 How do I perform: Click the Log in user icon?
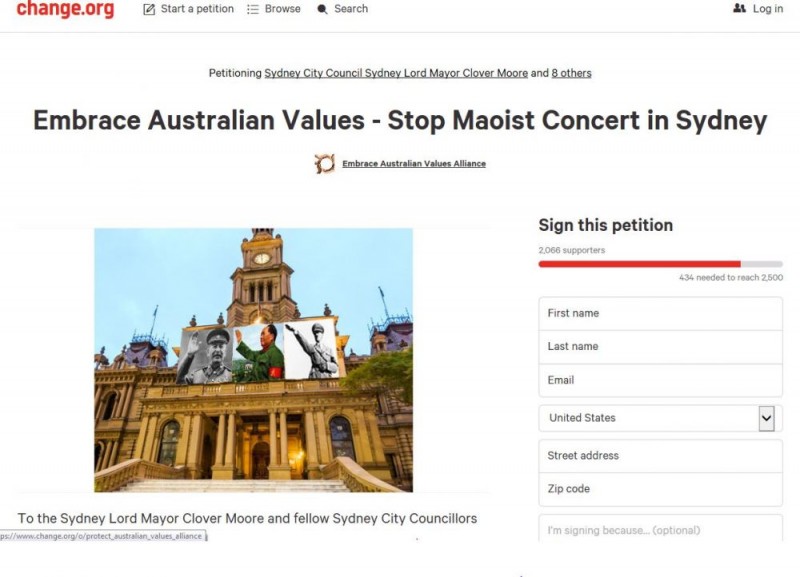[739, 8]
